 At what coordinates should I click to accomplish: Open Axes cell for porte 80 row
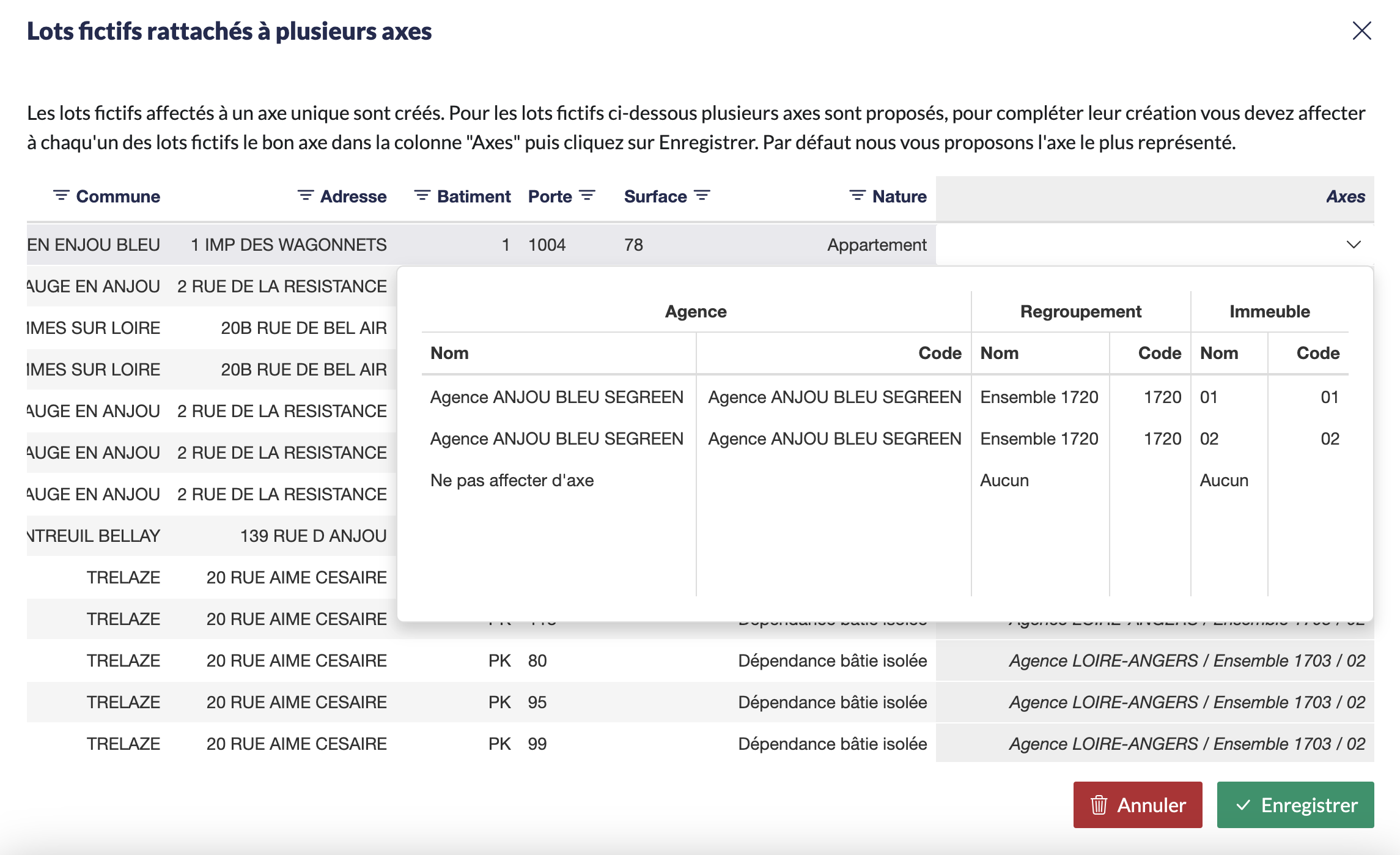[x=1186, y=661]
